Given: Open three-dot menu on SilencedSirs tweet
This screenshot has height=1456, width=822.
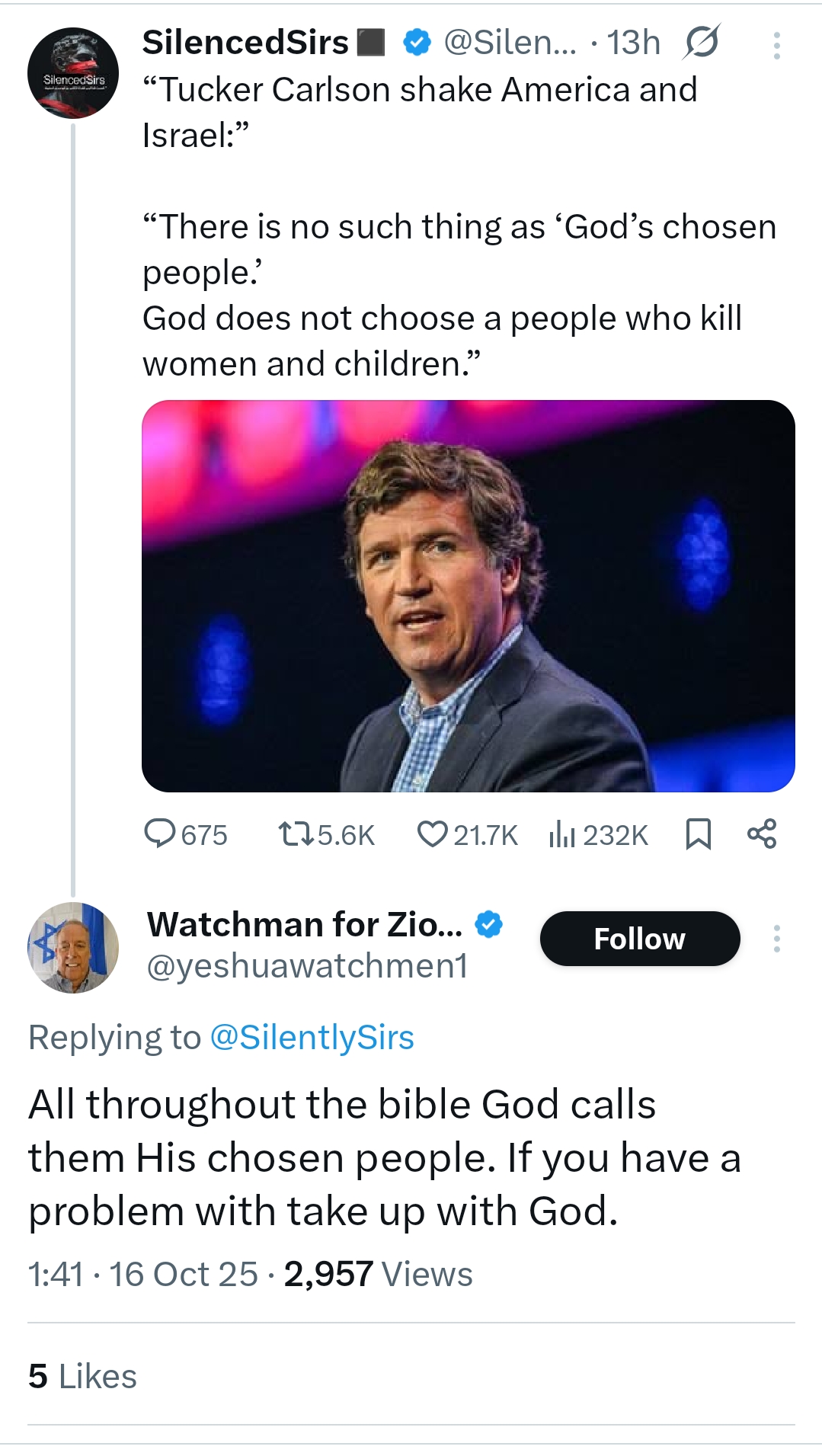Looking at the screenshot, I should pyautogui.click(x=776, y=46).
